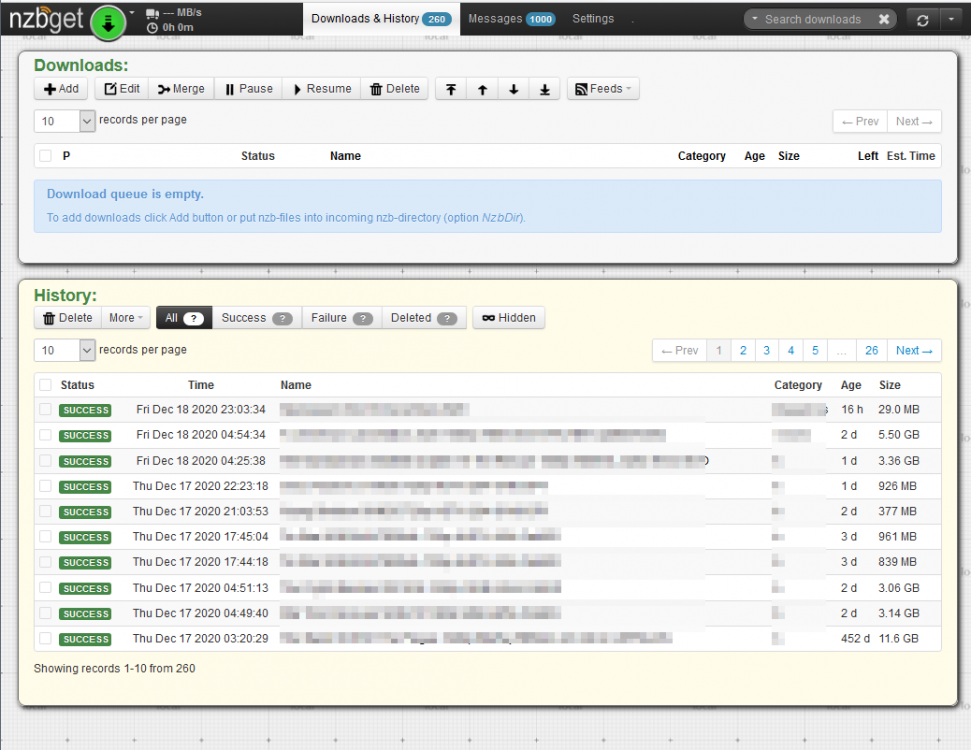971x750 pixels.
Task: Check the row dated Dec 18 2020 04:25:38
Action: [x=45, y=461]
